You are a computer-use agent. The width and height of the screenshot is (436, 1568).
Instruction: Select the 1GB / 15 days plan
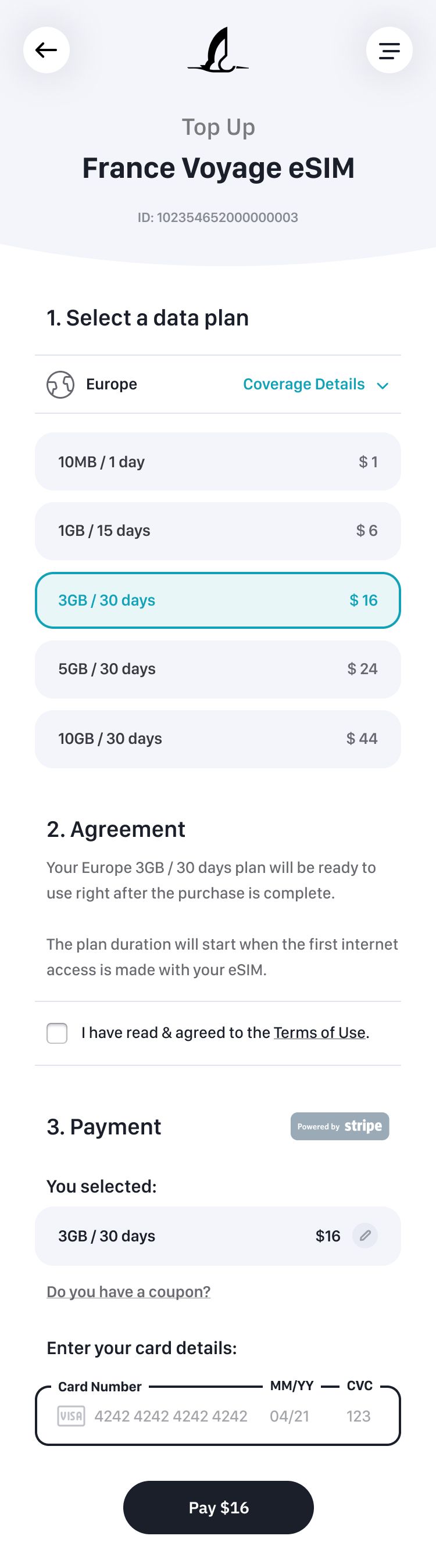point(217,531)
